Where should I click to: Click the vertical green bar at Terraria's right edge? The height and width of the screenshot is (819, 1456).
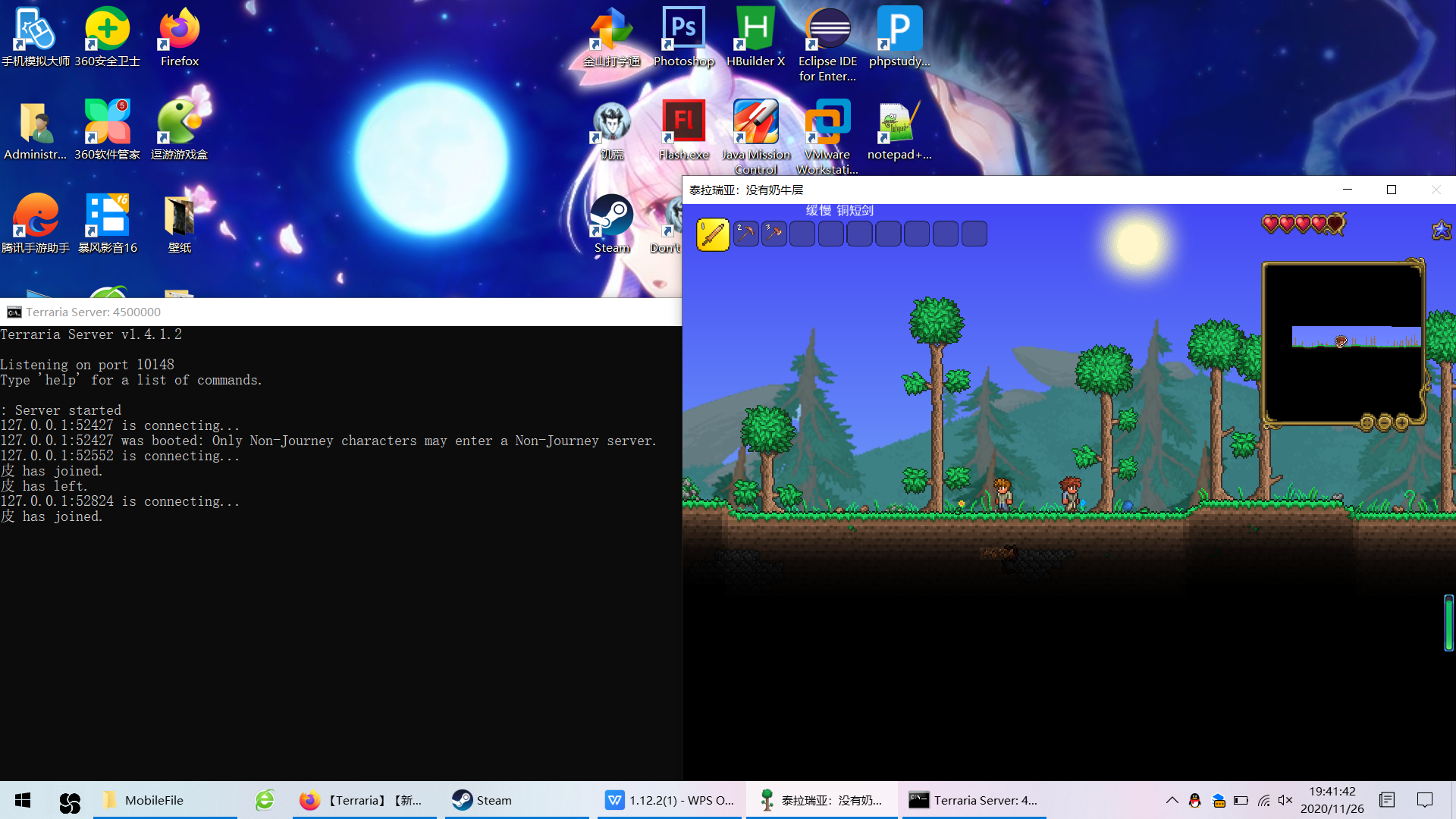click(x=1449, y=623)
